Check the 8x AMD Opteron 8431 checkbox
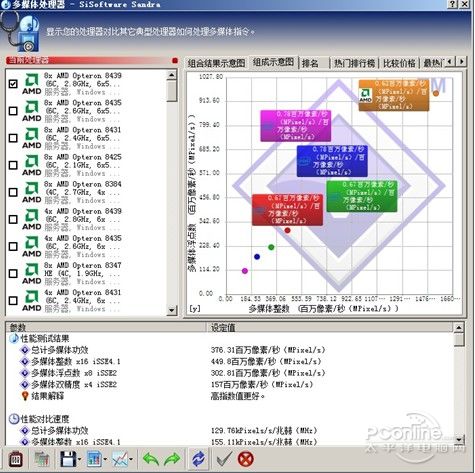The height and width of the screenshot is (473, 475). point(13,138)
